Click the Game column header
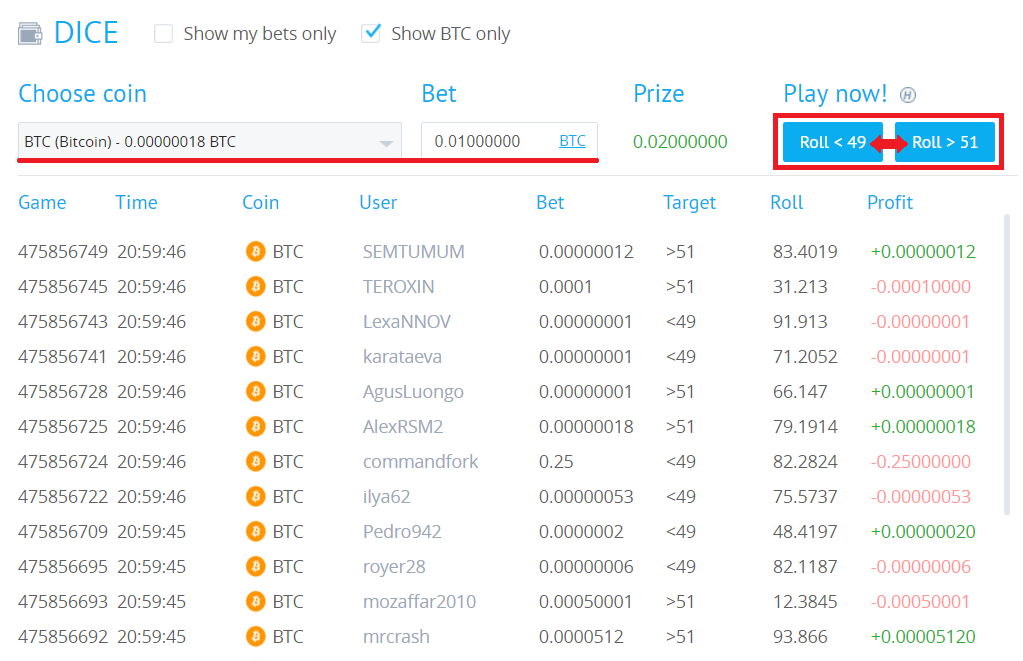This screenshot has height=661, width=1023. coord(42,202)
